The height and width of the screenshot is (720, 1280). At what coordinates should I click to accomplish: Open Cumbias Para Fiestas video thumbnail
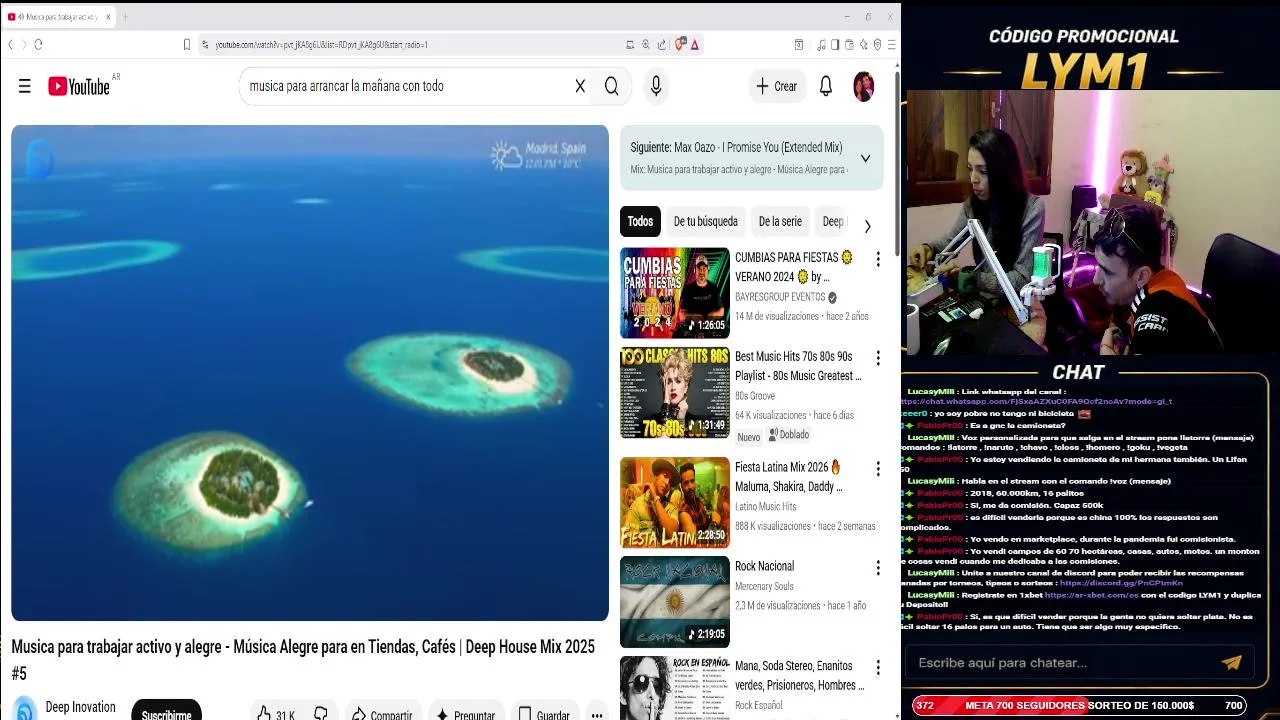(675, 293)
